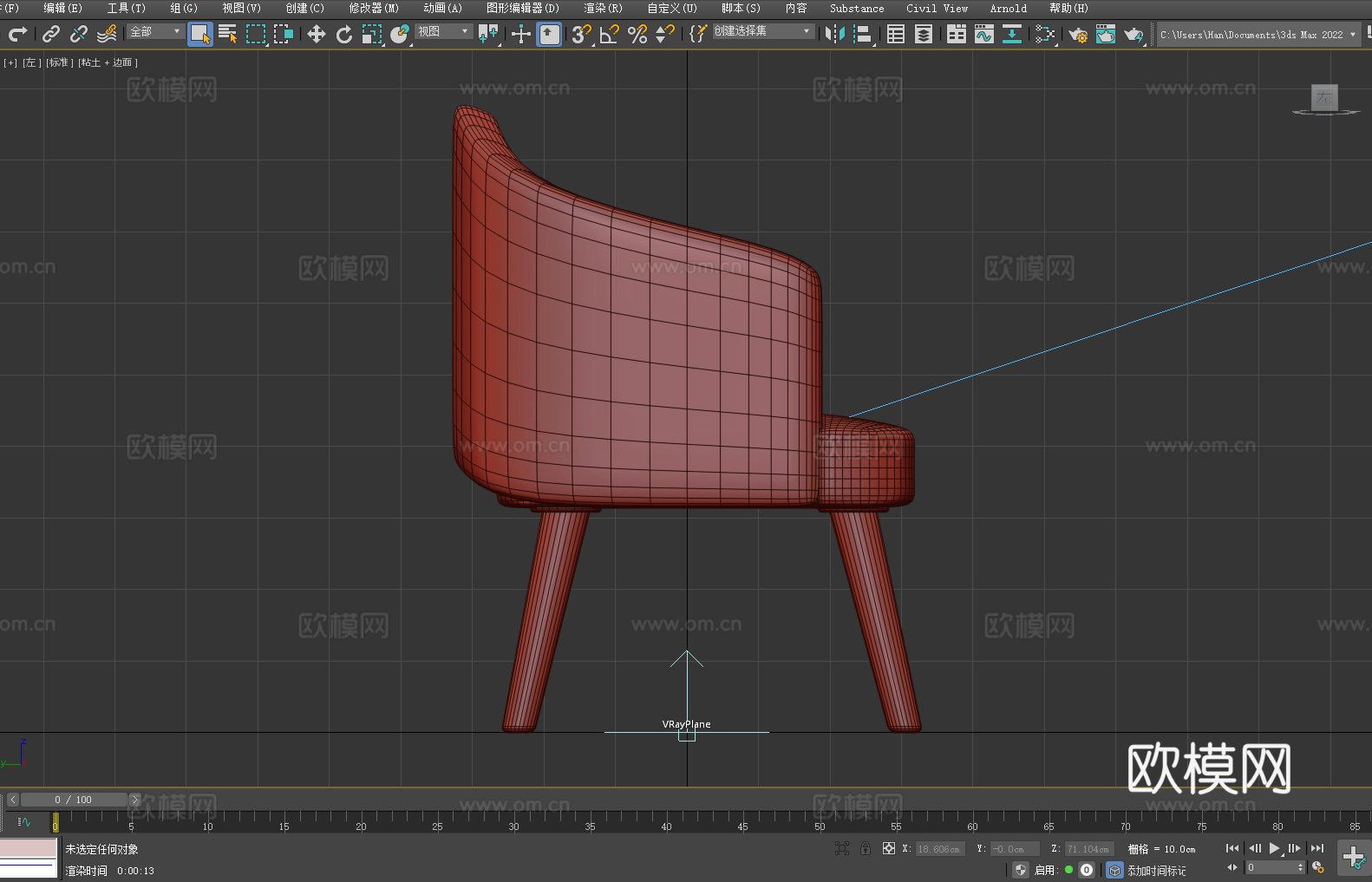
Task: Open Substance menu
Action: 857,8
